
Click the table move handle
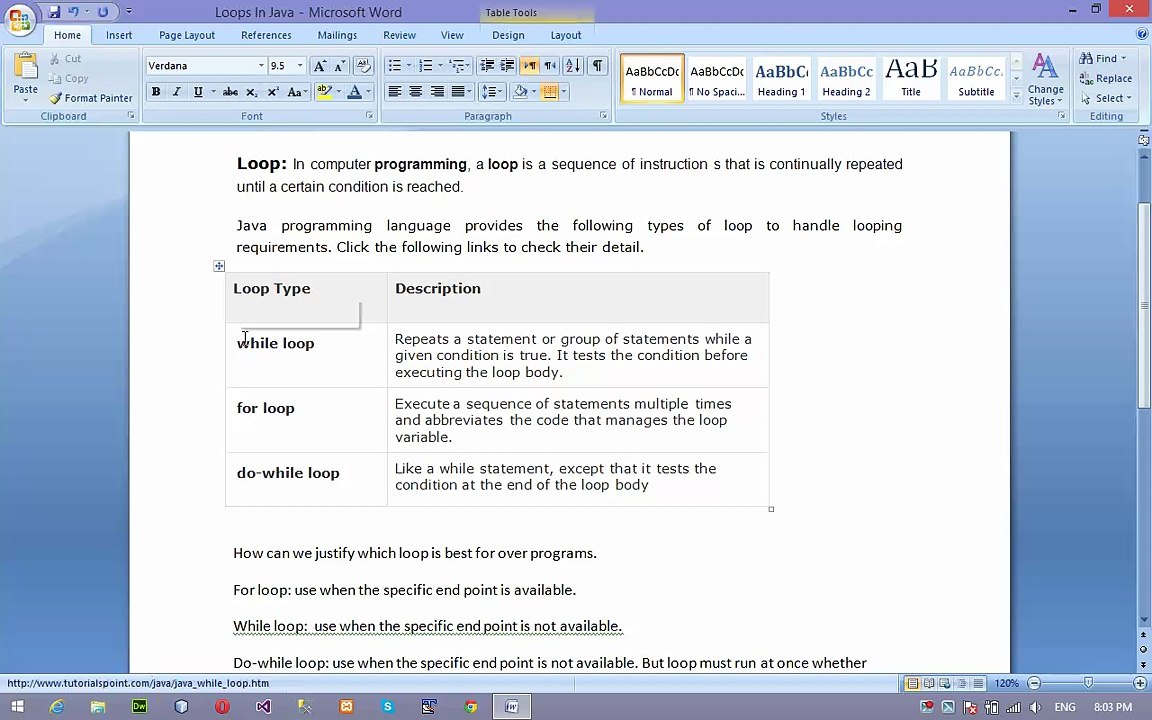tap(219, 266)
